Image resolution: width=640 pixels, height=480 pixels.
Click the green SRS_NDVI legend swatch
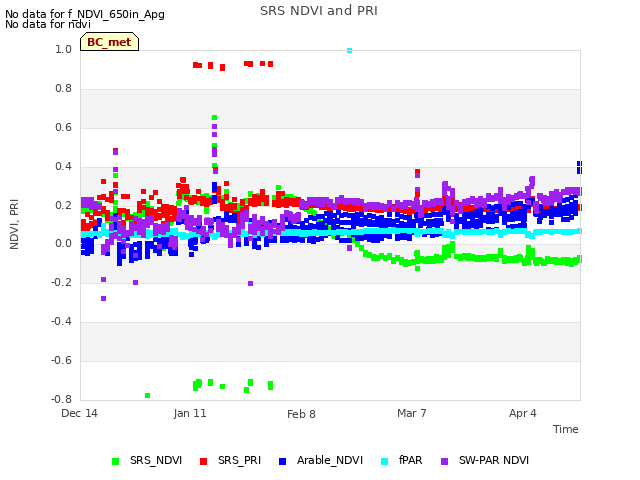coord(116,461)
